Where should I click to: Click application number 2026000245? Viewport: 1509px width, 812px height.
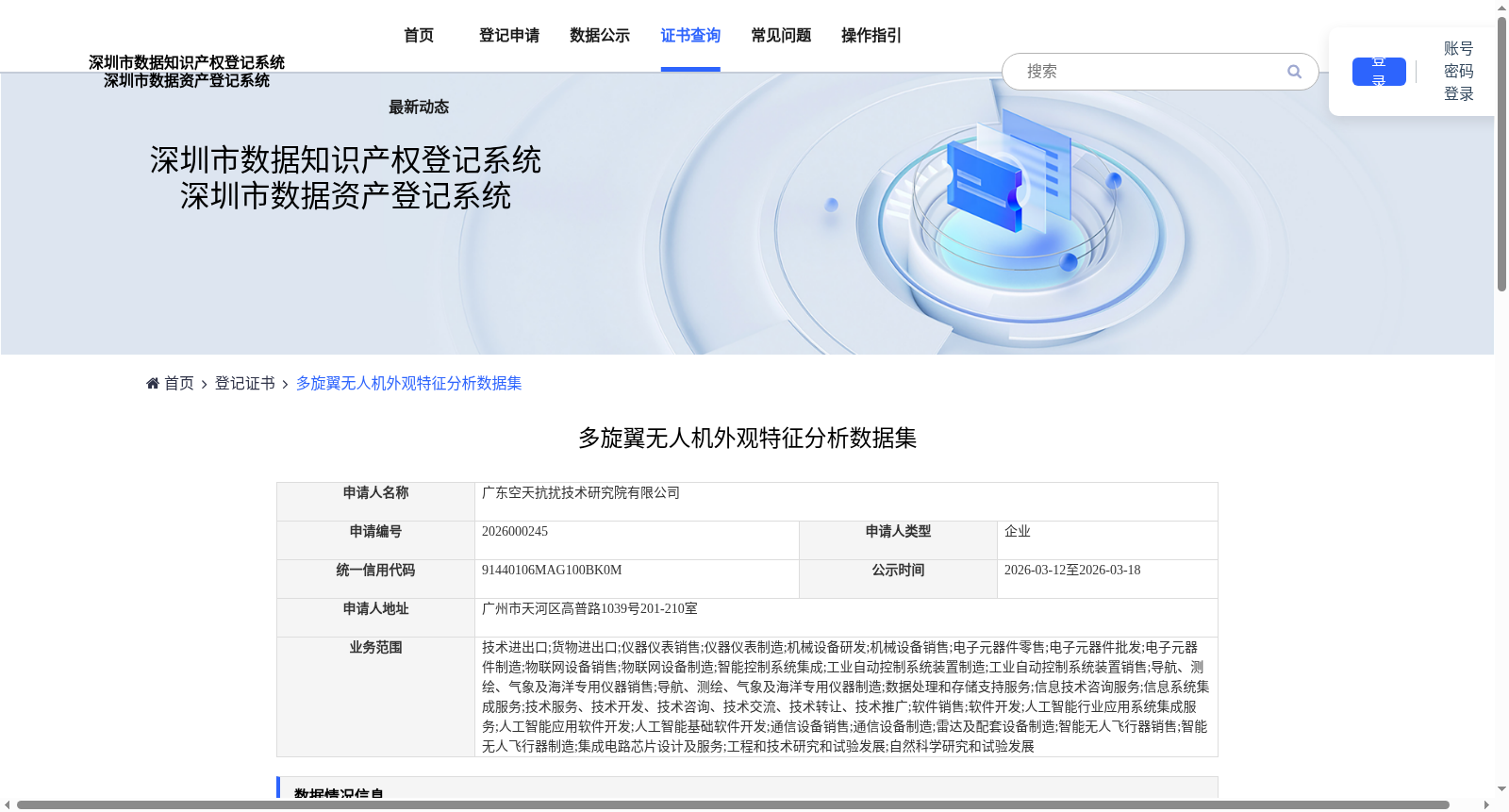point(515,532)
